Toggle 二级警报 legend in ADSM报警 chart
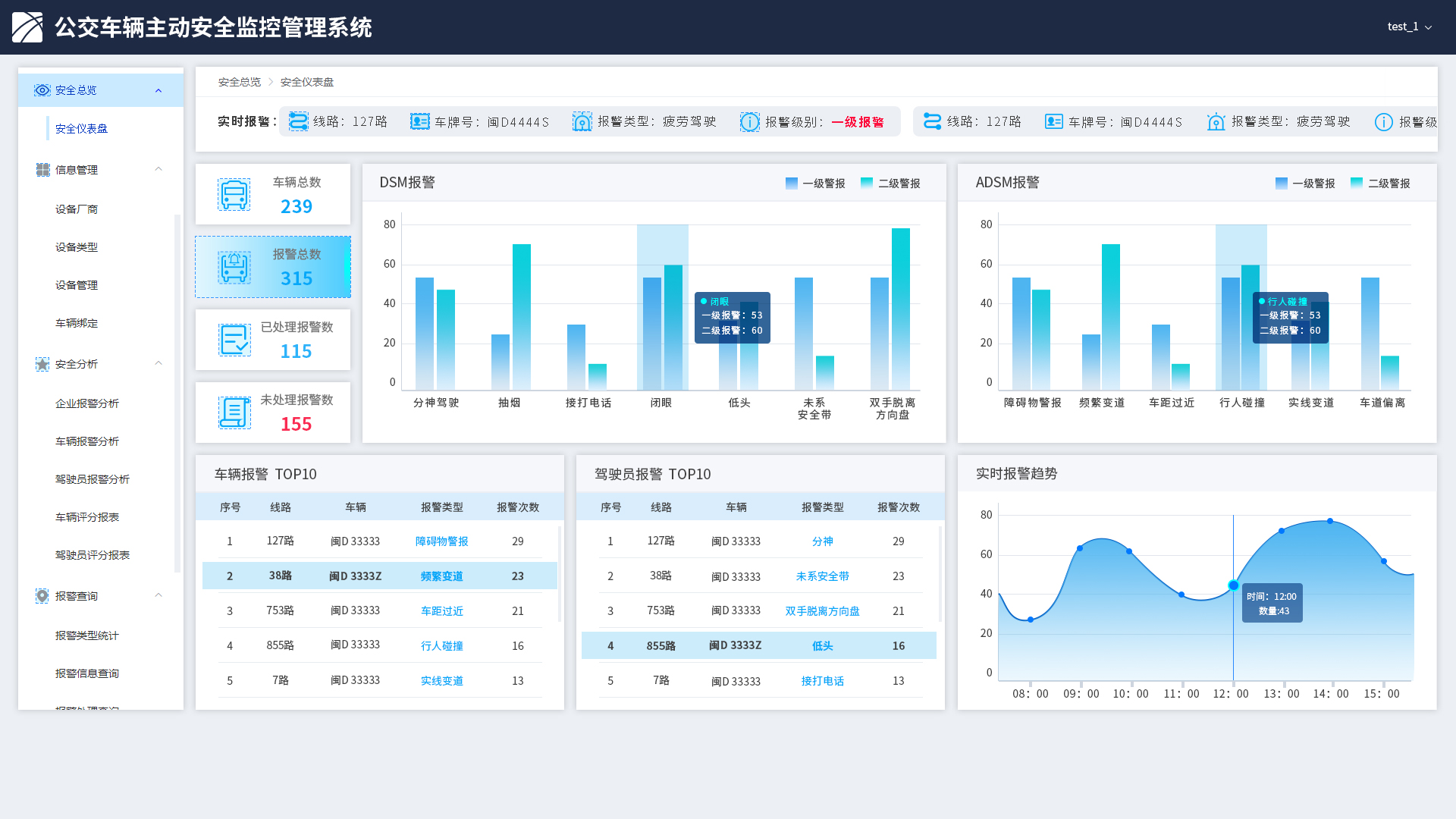Screen dimensions: 1456x819 (1380, 184)
